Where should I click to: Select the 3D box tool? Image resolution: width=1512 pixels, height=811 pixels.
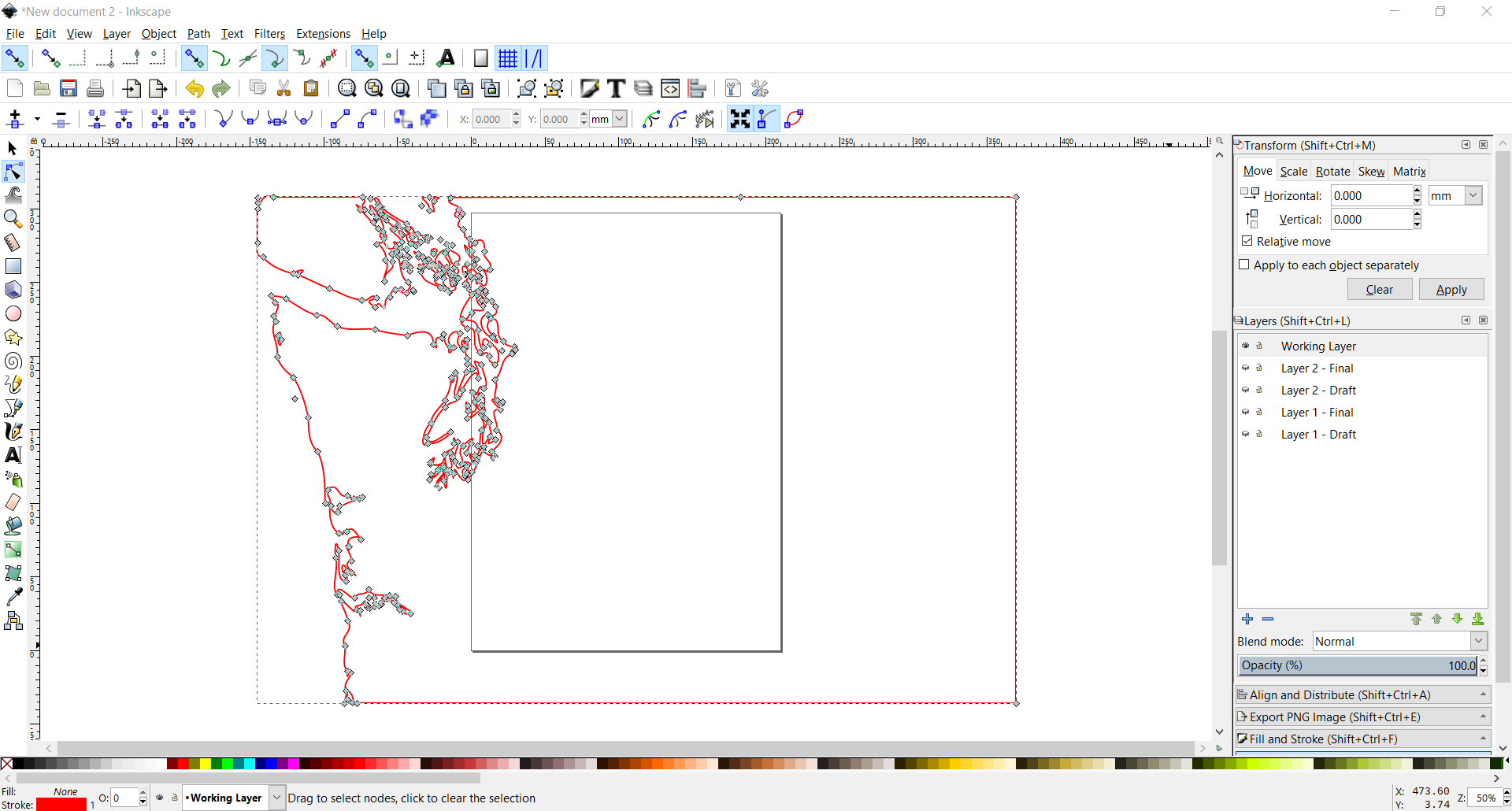click(x=13, y=290)
